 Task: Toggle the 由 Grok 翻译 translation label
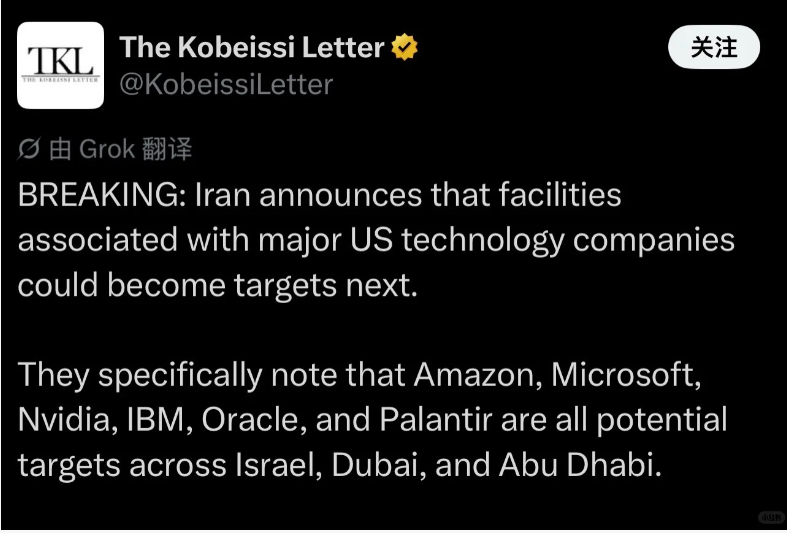120,150
